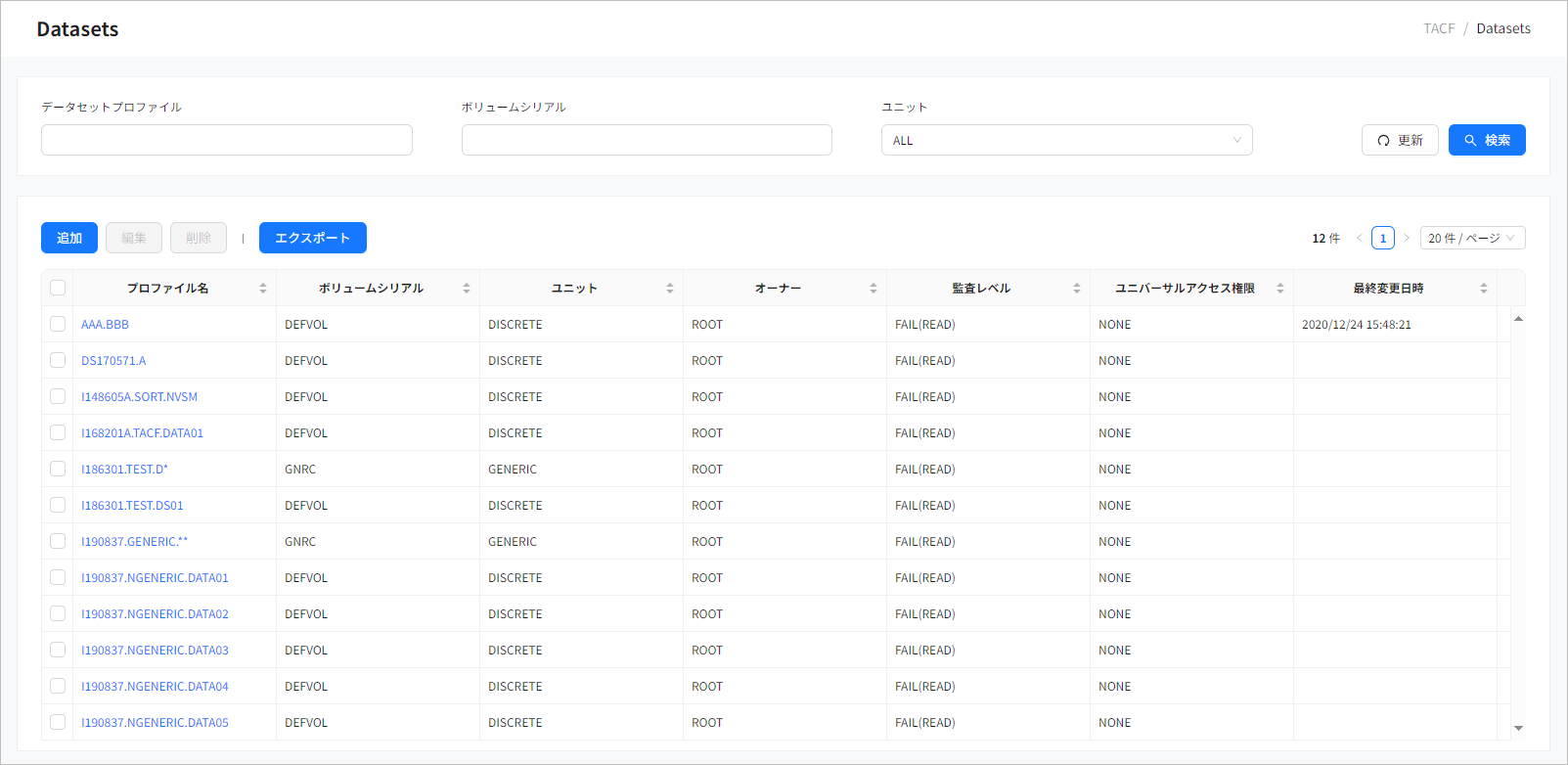Sort by 監査レベル column sort icon
Viewport: 1568px width, 765px height.
click(1077, 289)
